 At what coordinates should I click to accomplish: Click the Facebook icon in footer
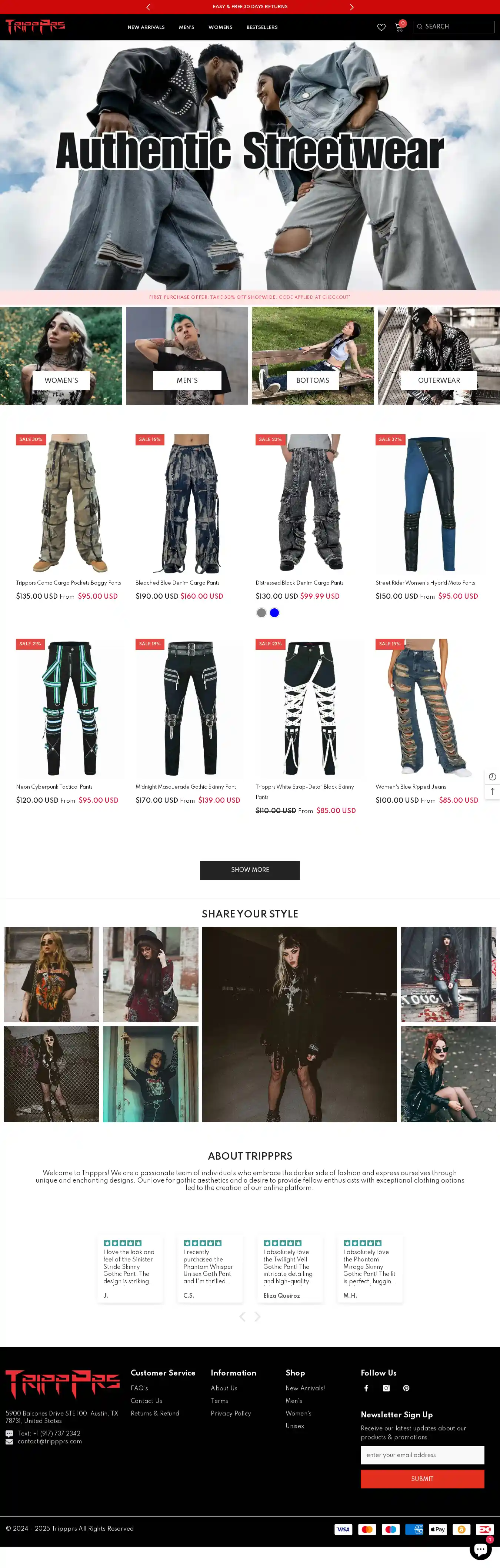tap(366, 1388)
